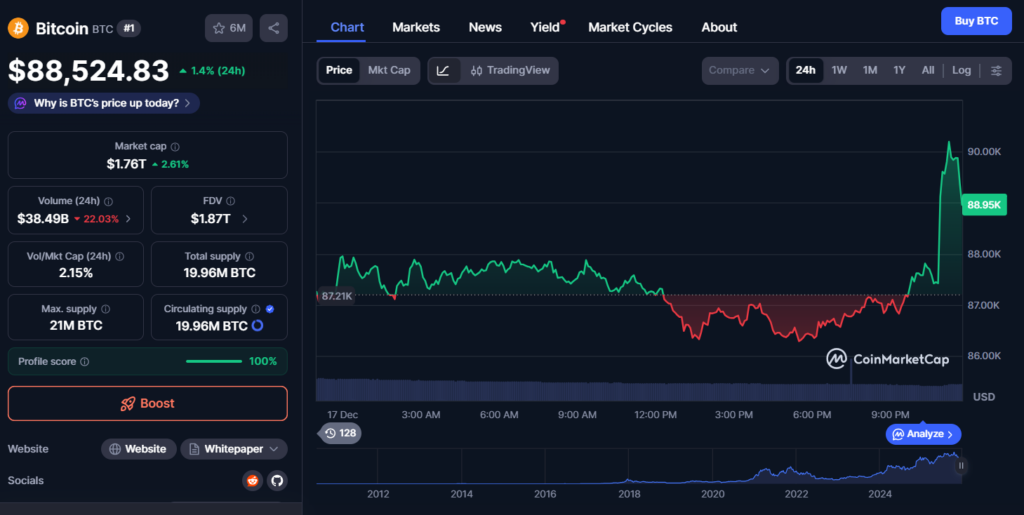
Task: Click the share icon next to watchlist star
Action: point(274,28)
